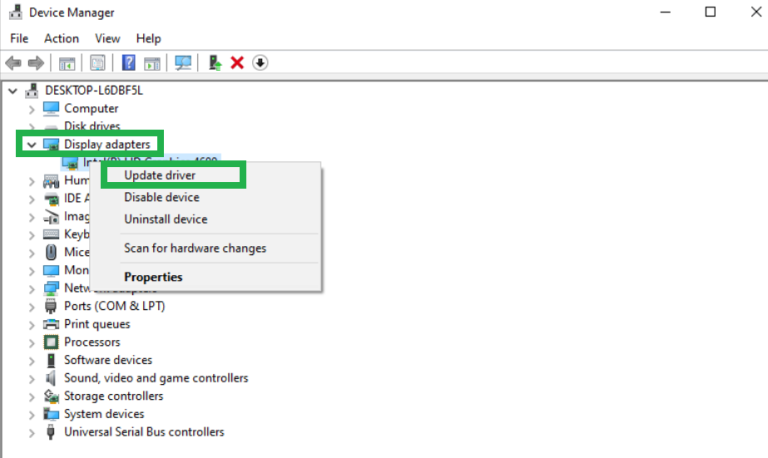Expand Sound, video and game controllers chevron

click(32, 379)
